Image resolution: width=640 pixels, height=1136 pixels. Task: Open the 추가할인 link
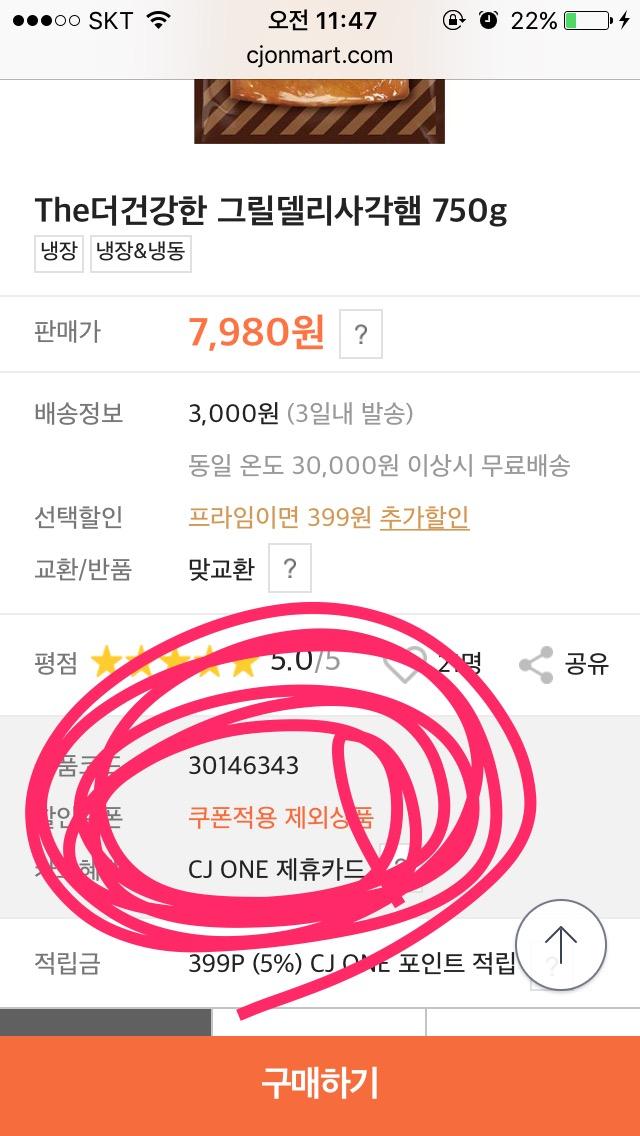pyautogui.click(x=424, y=517)
